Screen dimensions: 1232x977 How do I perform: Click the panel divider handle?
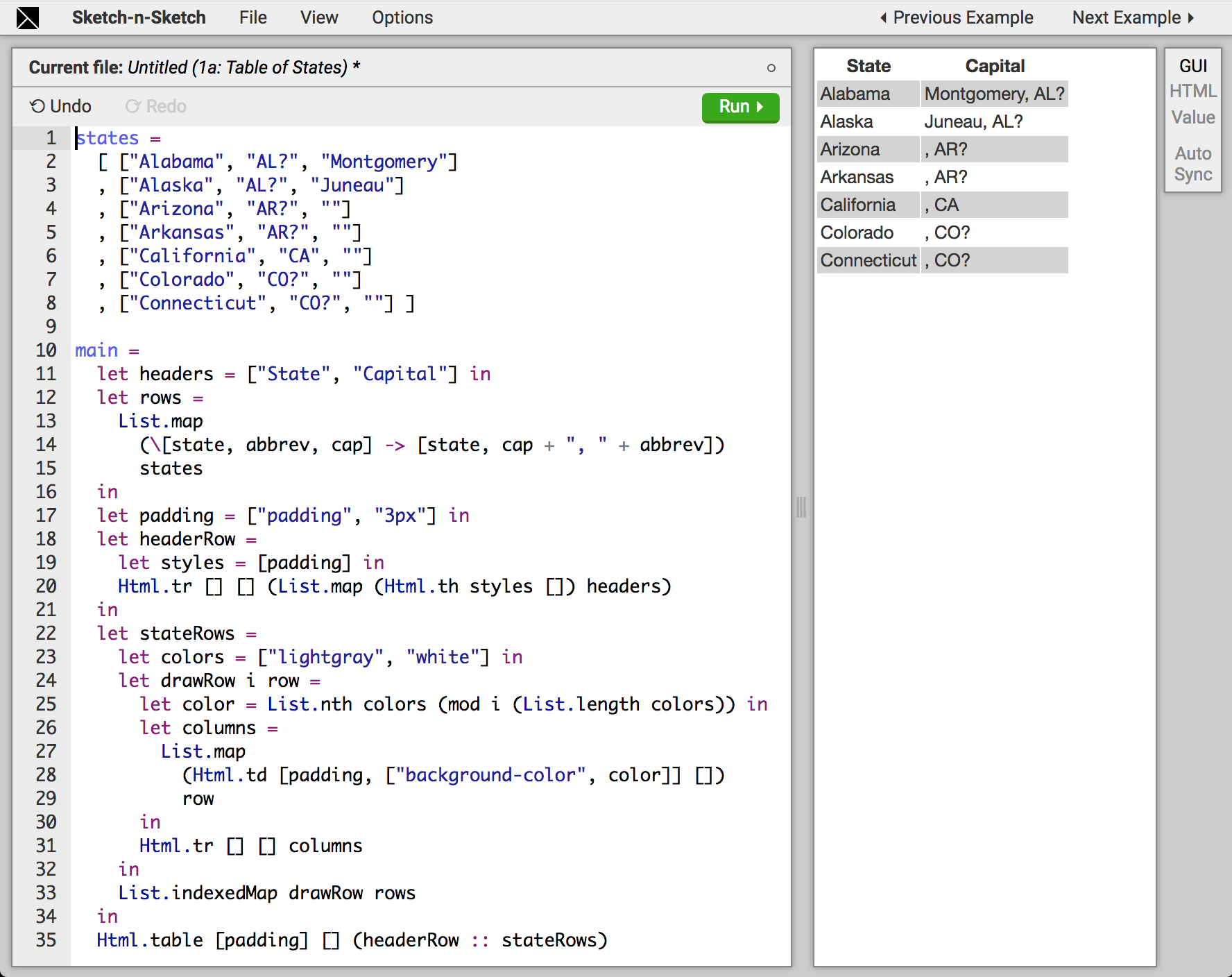tap(801, 507)
